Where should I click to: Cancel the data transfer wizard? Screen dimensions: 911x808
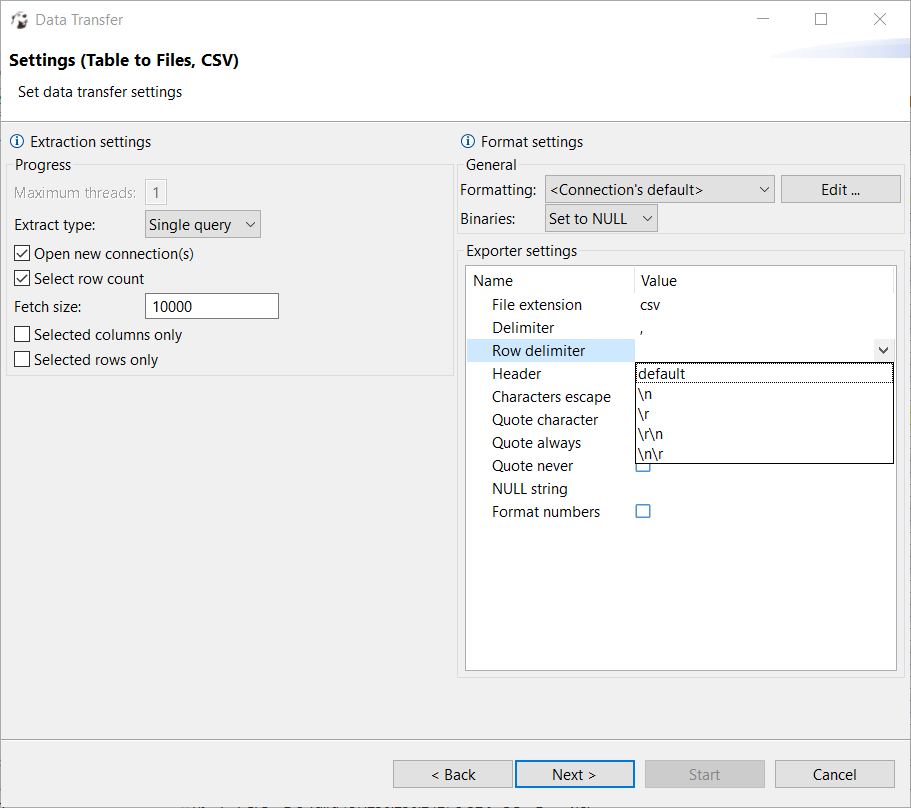click(x=834, y=773)
